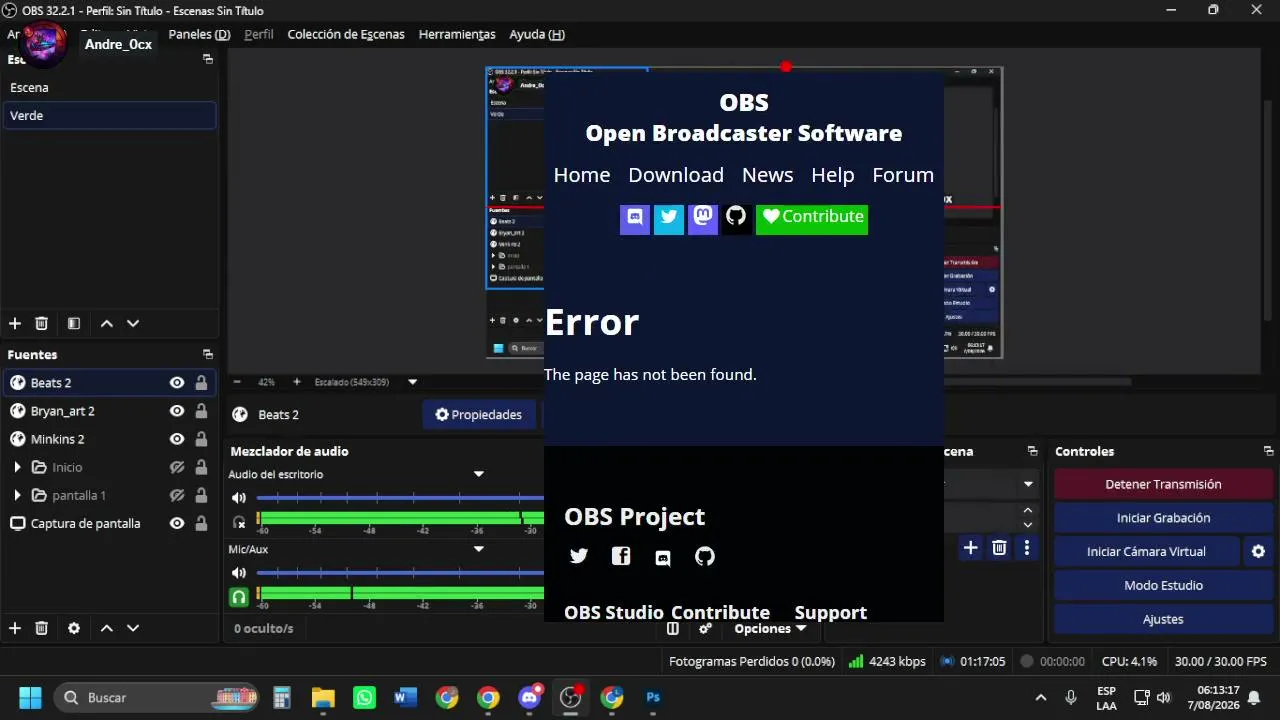
Task: Select the Escena scene in the list
Action: [109, 87]
